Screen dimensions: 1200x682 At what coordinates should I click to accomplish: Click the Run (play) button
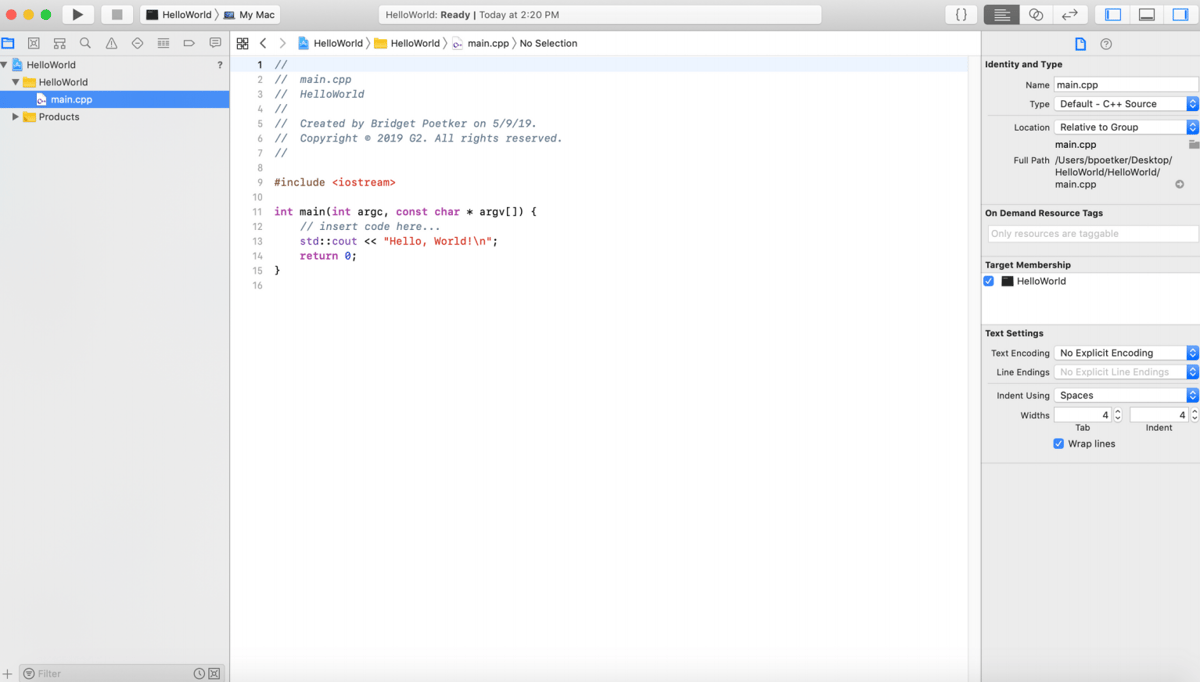(77, 15)
